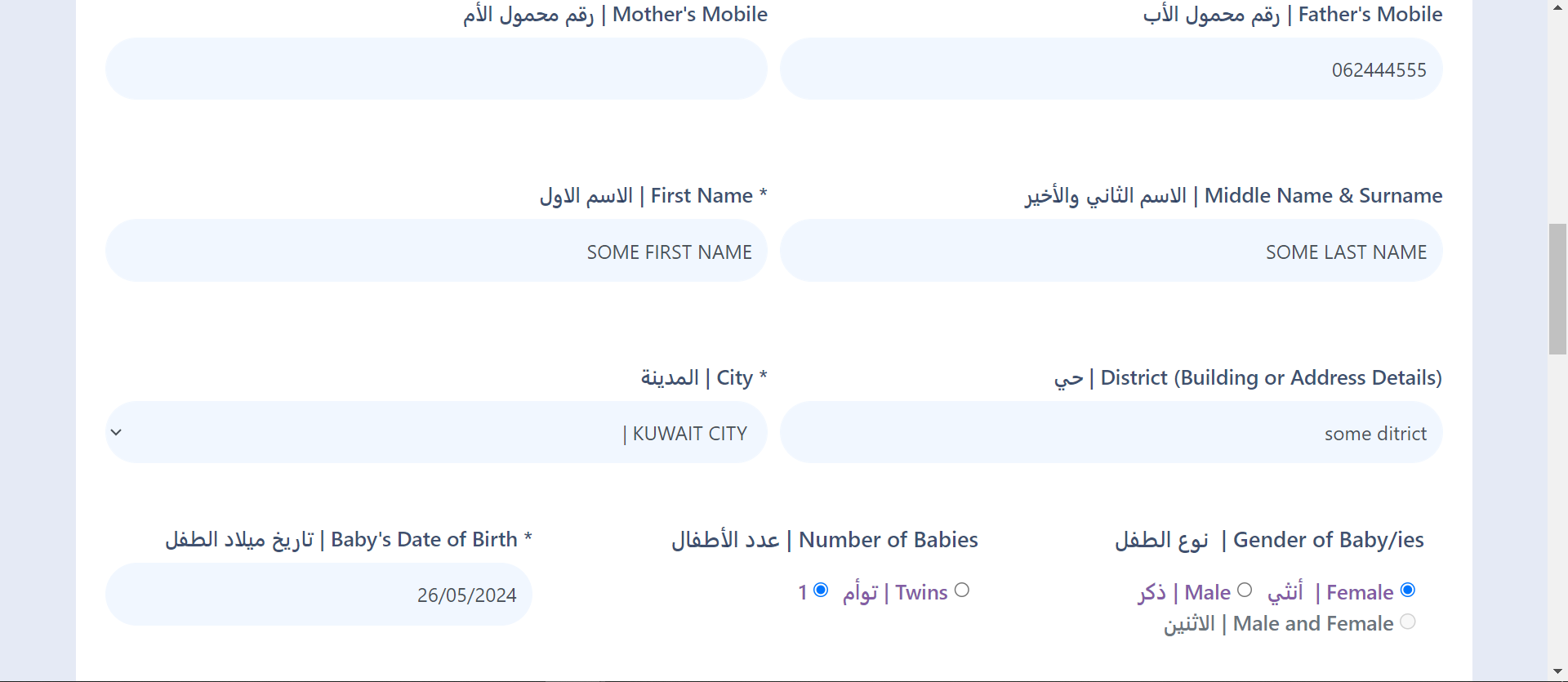
Task: Click the Middle Name & Surname field
Action: click(x=1111, y=252)
